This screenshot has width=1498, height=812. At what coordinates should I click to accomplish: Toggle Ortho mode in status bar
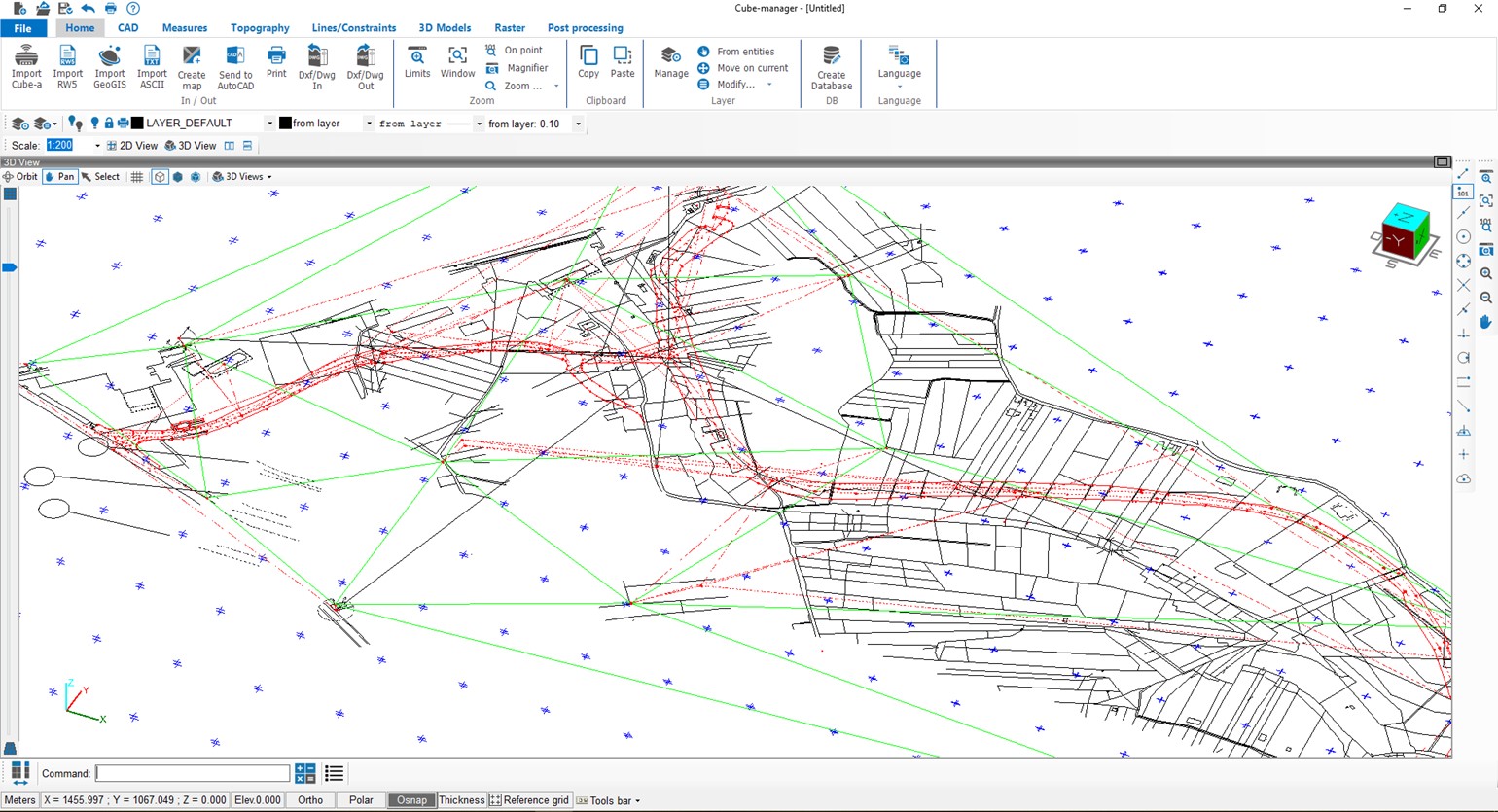(x=310, y=800)
